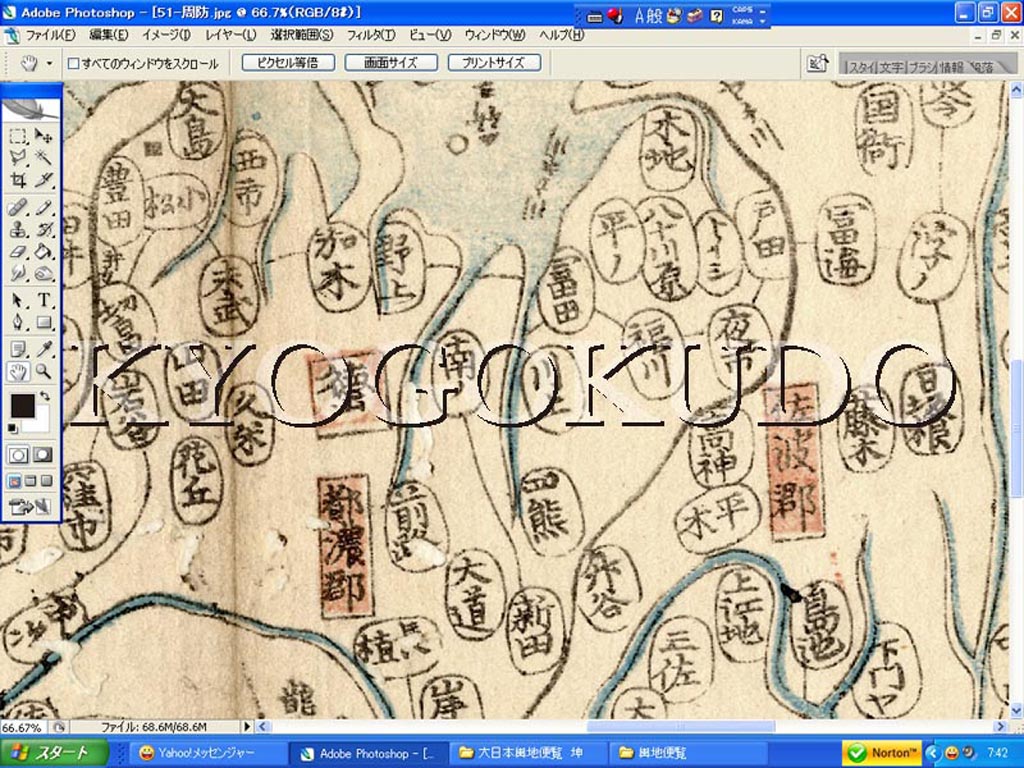The image size is (1024, 768).
Task: Open the File Browser icon in options bar
Action: point(818,63)
